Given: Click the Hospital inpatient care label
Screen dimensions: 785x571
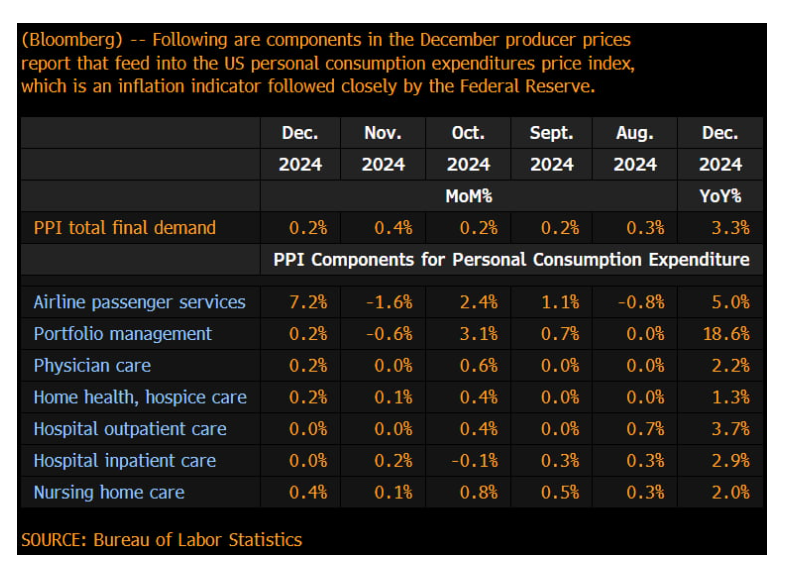Looking at the screenshot, I should coord(124,461).
